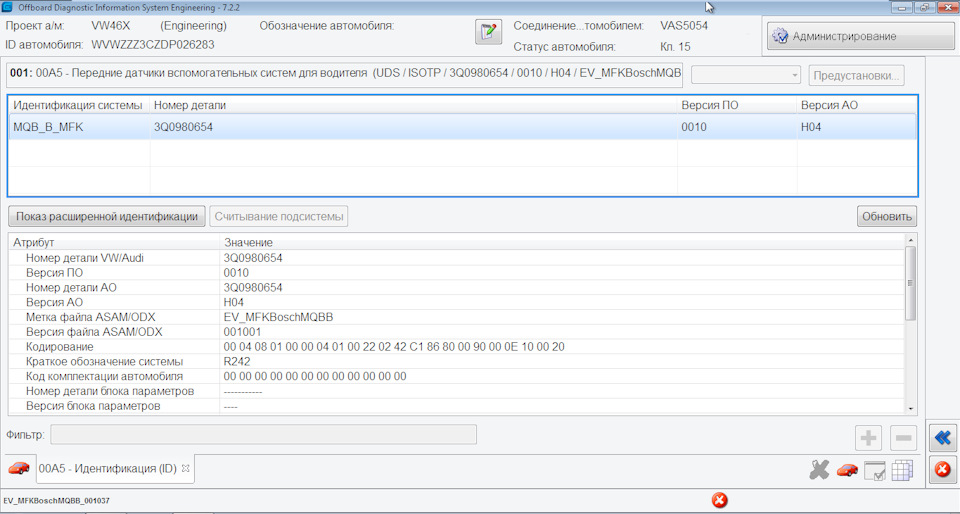Sort by Номер детали column header
This screenshot has height=514, width=960.
click(413, 105)
